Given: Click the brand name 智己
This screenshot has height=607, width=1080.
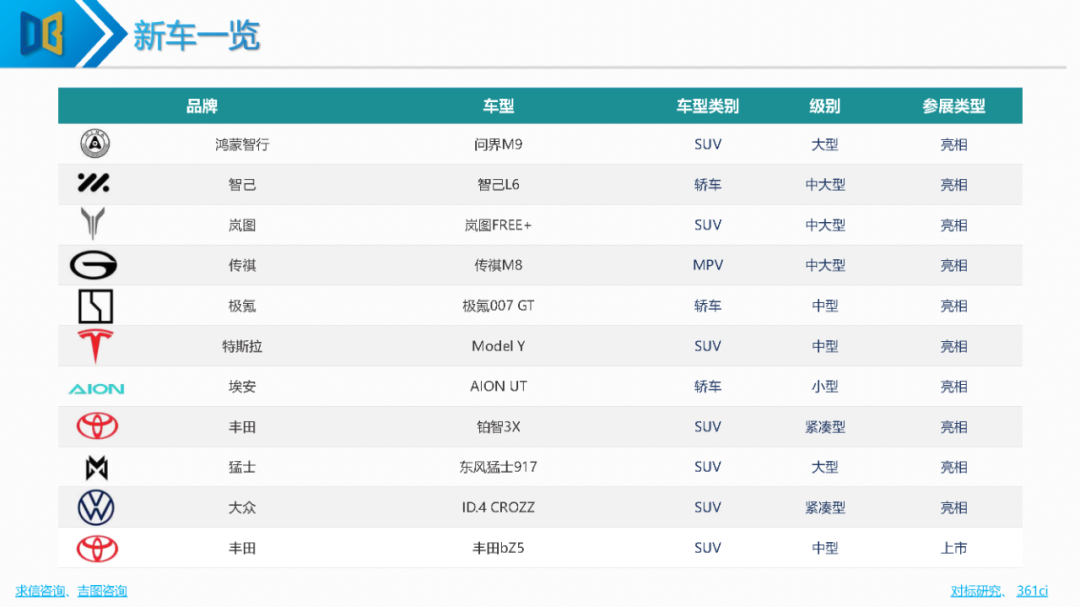Looking at the screenshot, I should pyautogui.click(x=242, y=185).
